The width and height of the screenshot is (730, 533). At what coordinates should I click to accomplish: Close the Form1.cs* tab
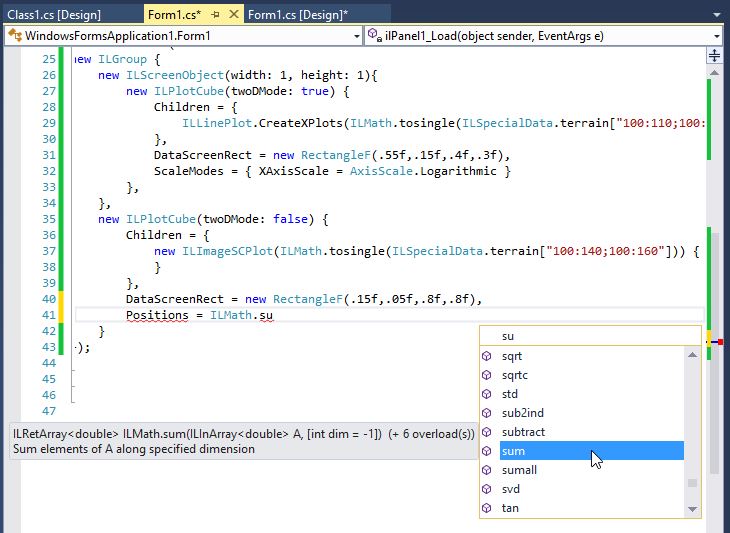click(x=234, y=15)
